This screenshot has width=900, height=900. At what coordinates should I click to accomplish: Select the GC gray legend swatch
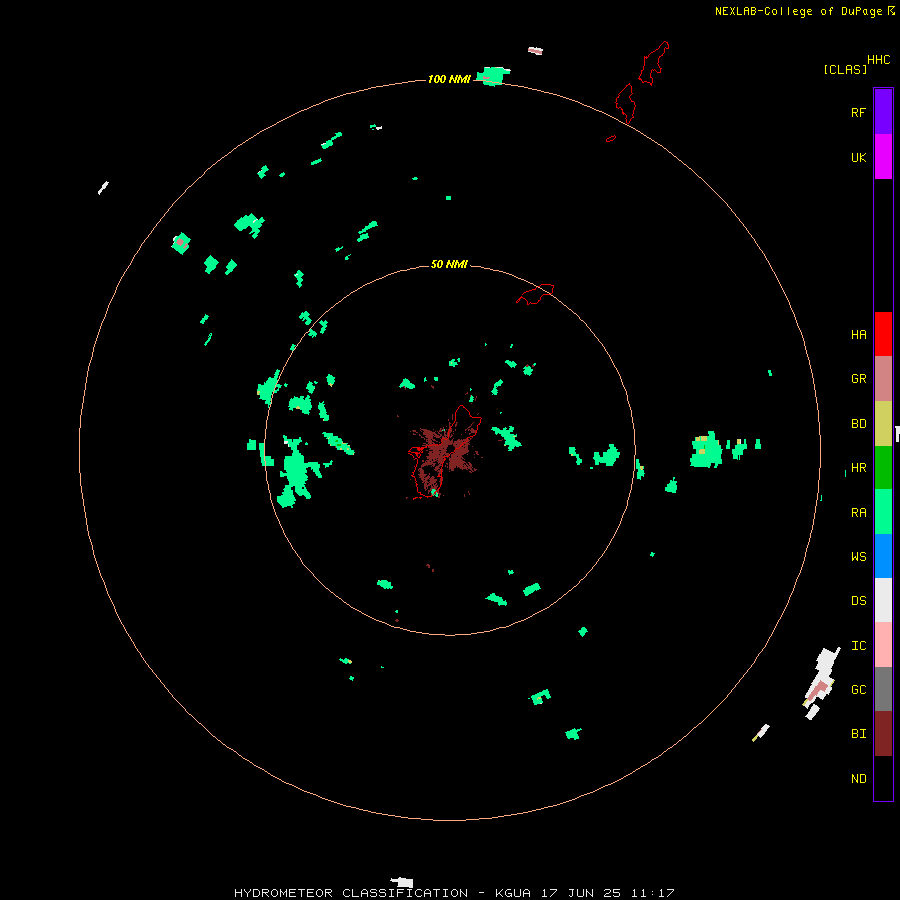(x=883, y=689)
